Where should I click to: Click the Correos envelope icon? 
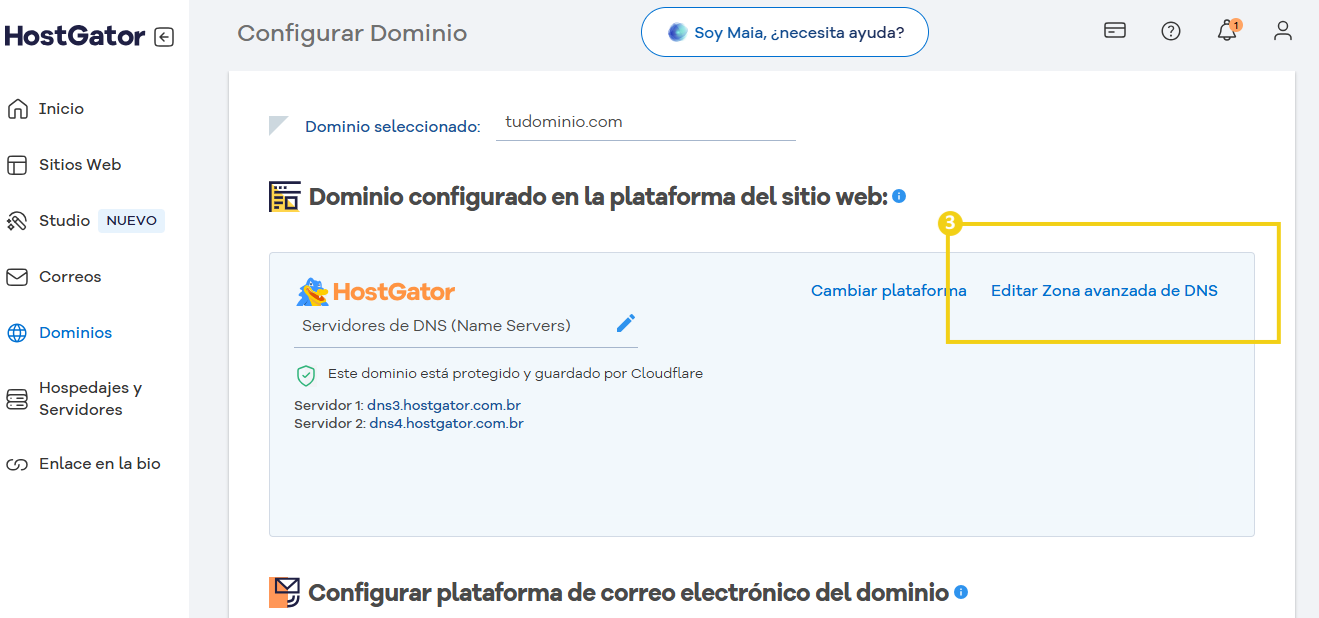17,277
